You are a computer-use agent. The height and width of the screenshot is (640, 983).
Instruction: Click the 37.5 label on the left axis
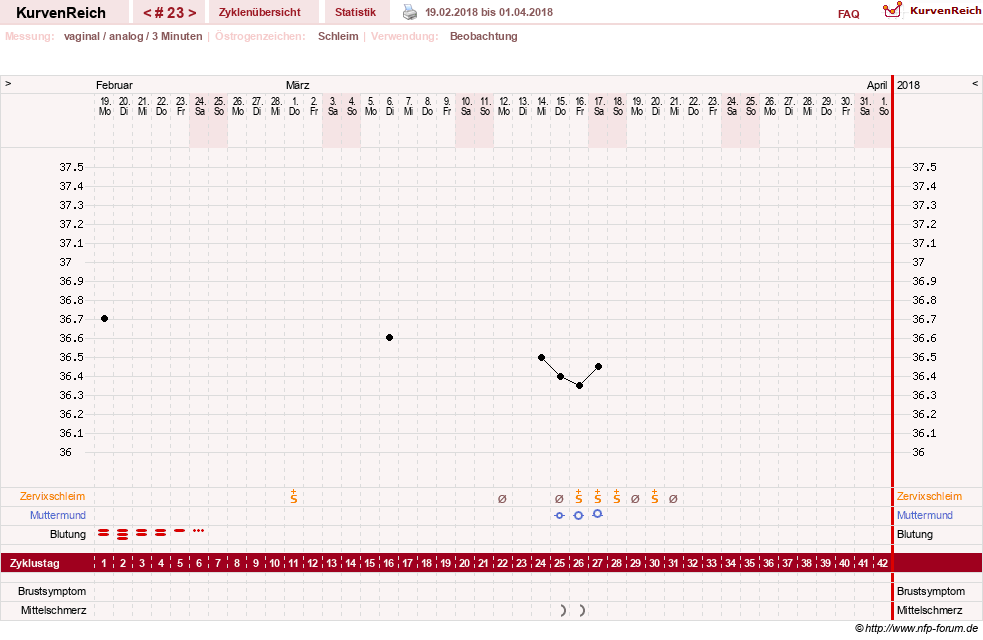tap(71, 167)
